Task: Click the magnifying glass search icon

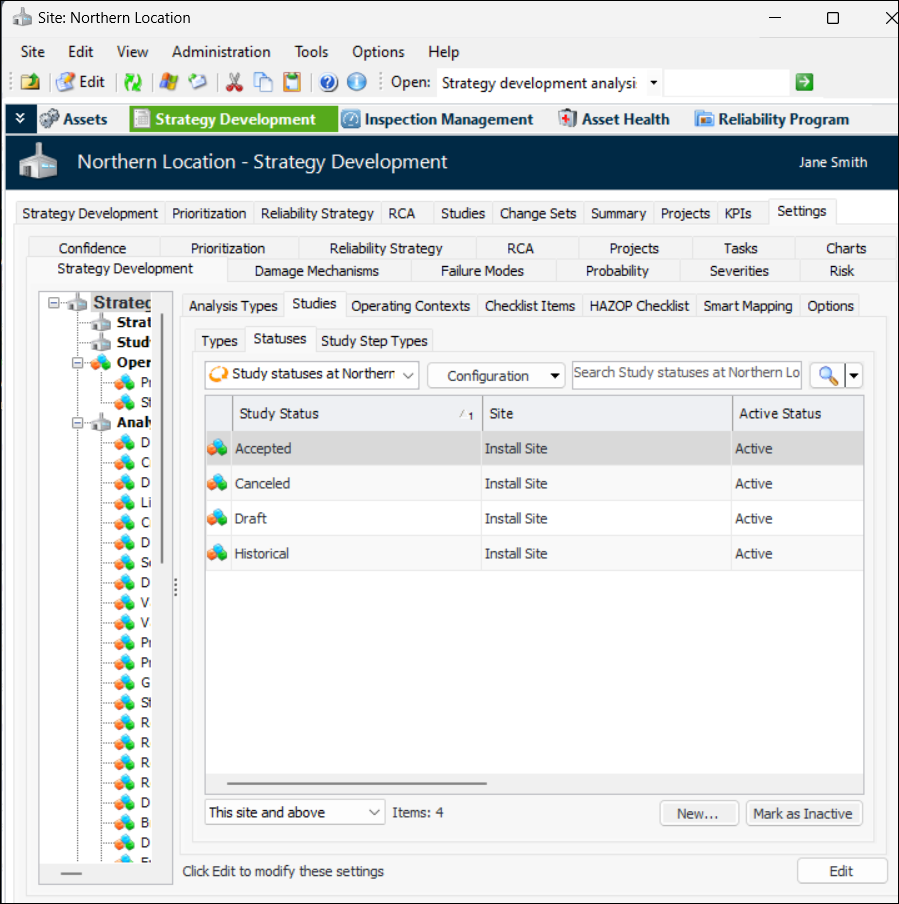Action: coord(828,375)
